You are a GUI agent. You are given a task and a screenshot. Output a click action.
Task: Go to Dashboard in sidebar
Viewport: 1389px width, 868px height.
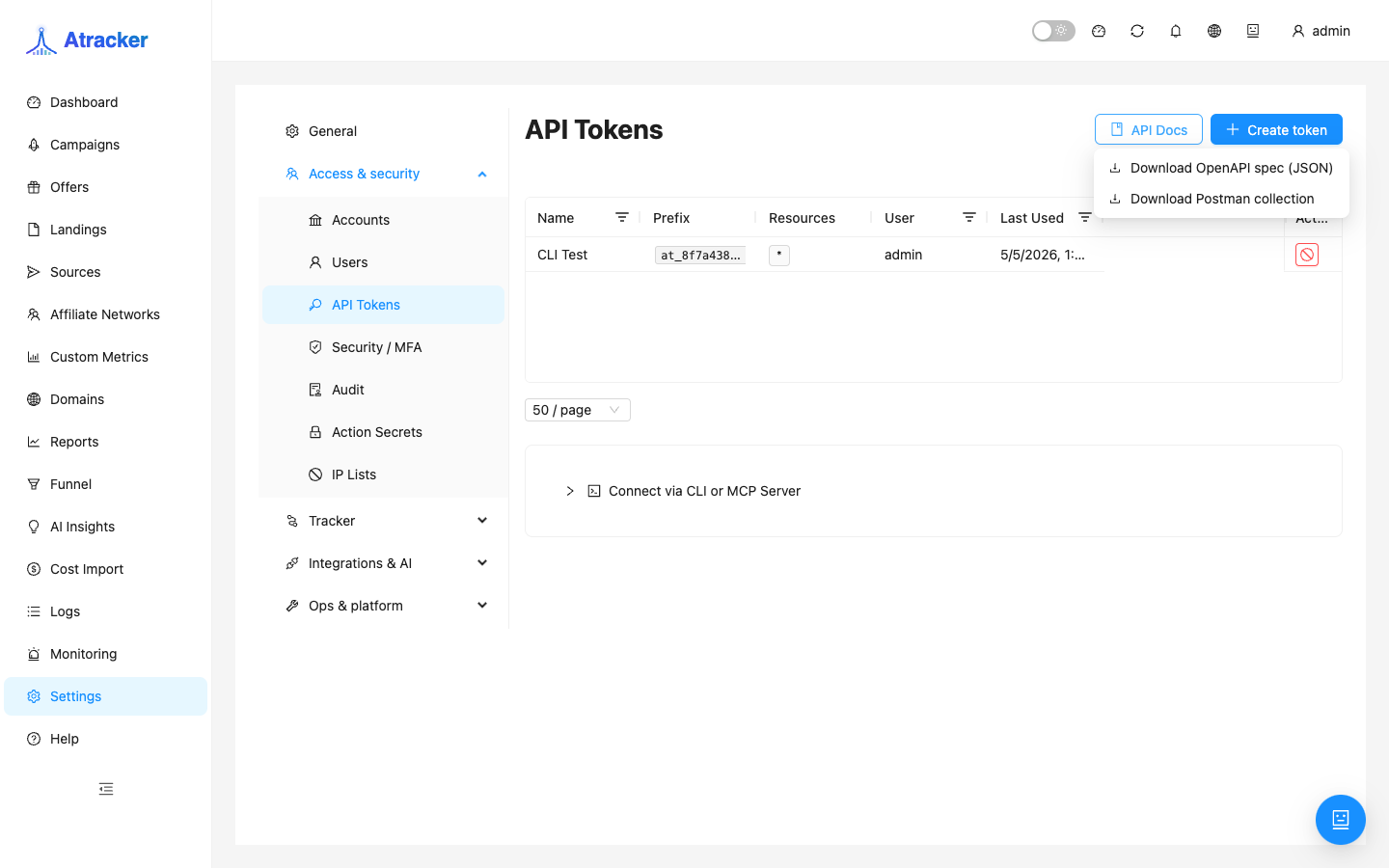[x=106, y=102]
